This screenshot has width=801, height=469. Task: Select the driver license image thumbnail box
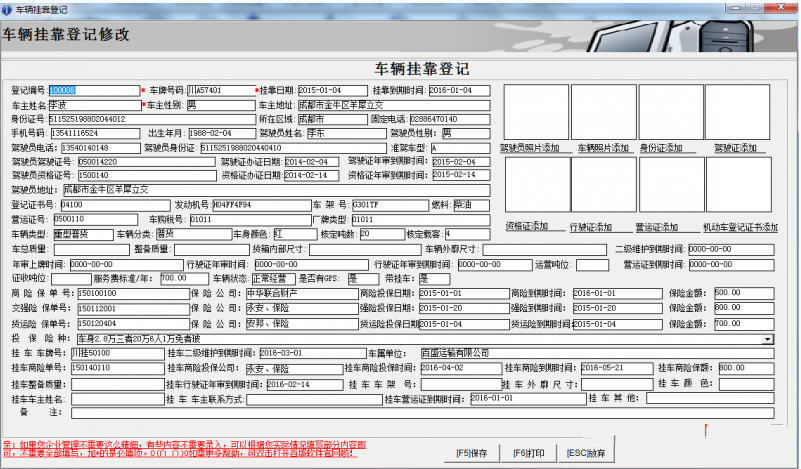click(737, 112)
